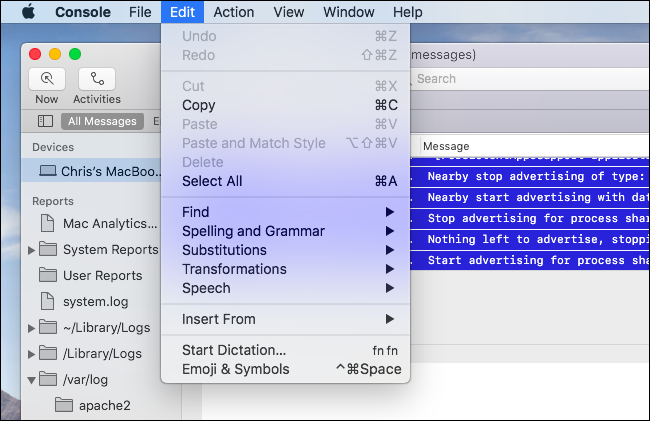Image resolution: width=650 pixels, height=421 pixels.
Task: Click the apache2 folder icon
Action: click(x=64, y=405)
